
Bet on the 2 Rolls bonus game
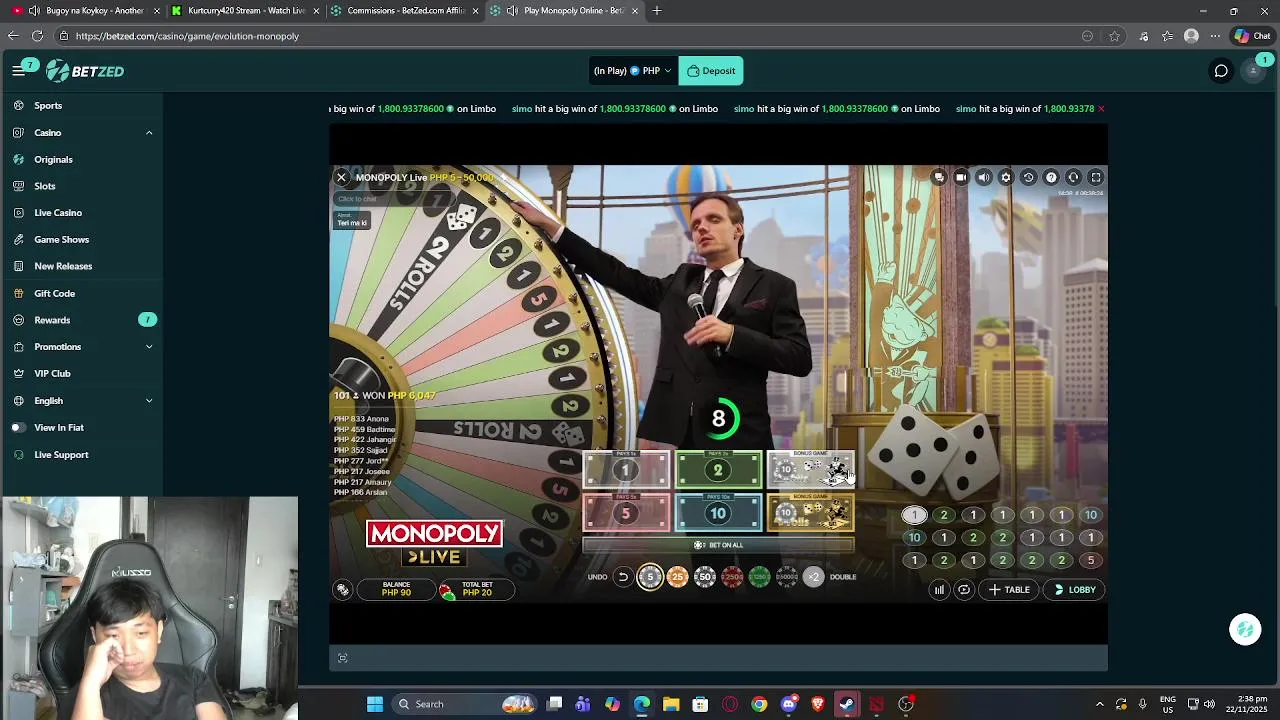[810, 469]
